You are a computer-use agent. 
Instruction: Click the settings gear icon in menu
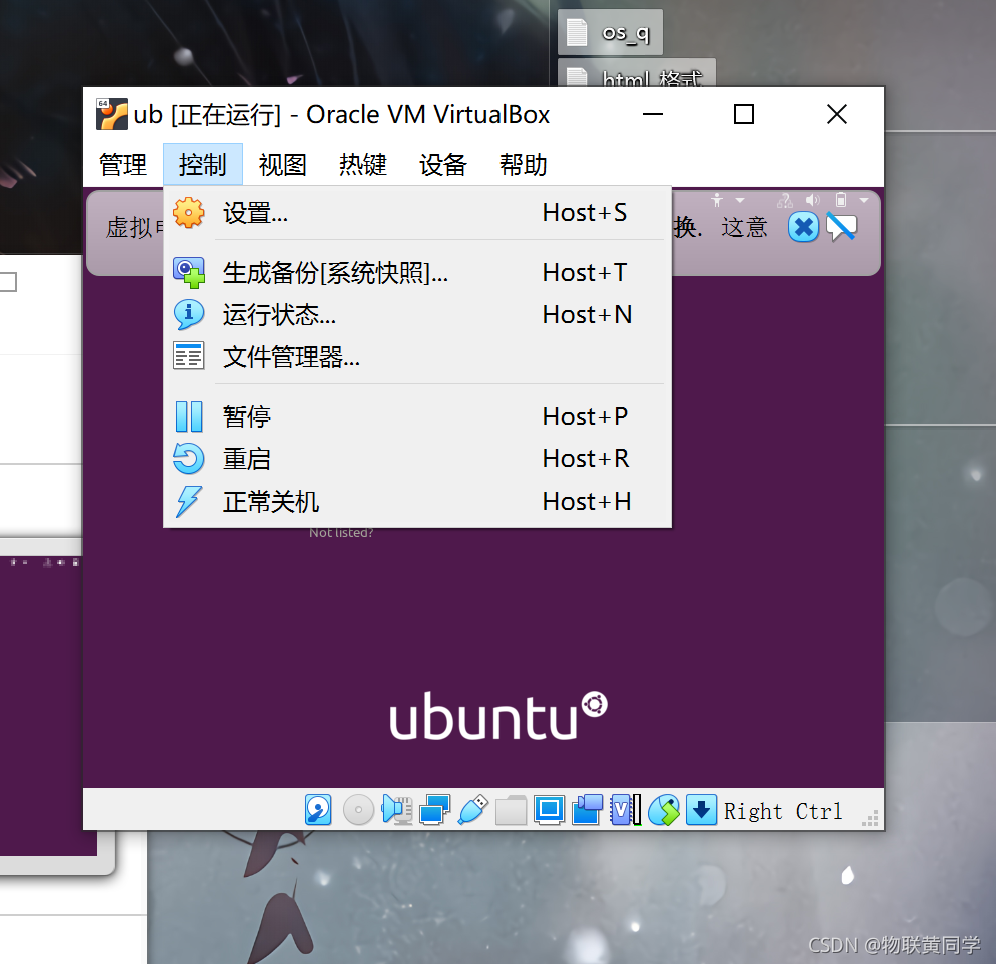click(189, 213)
